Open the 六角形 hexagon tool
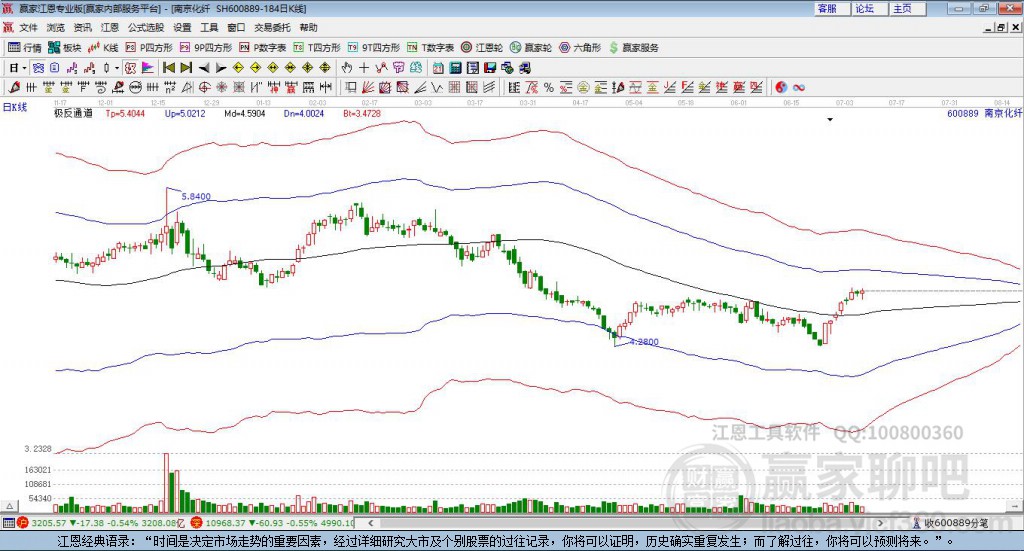This screenshot has height=551, width=1024. click(x=580, y=48)
